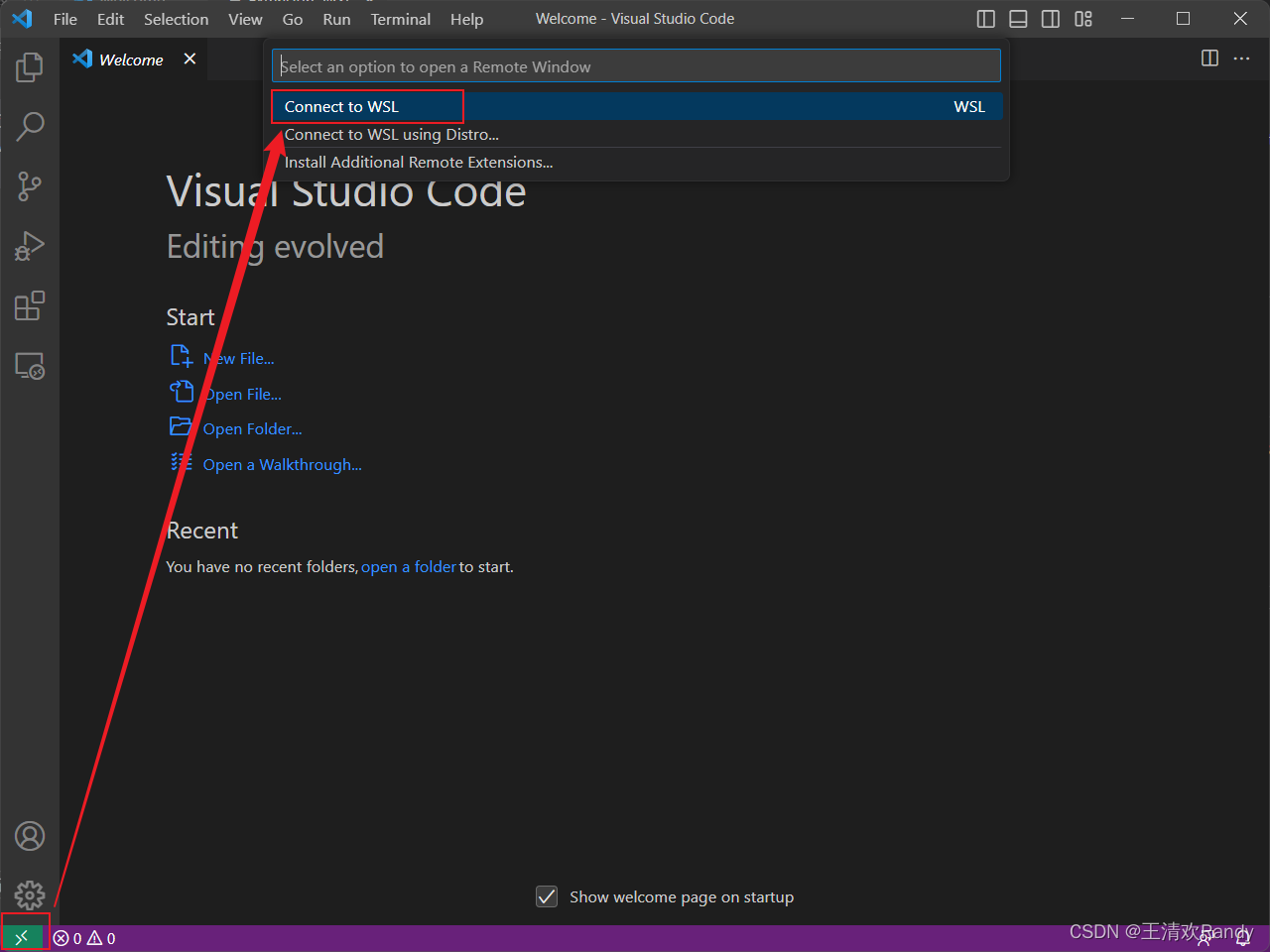The height and width of the screenshot is (952, 1270).
Task: Open the Explorer view in activity bar
Action: click(30, 67)
